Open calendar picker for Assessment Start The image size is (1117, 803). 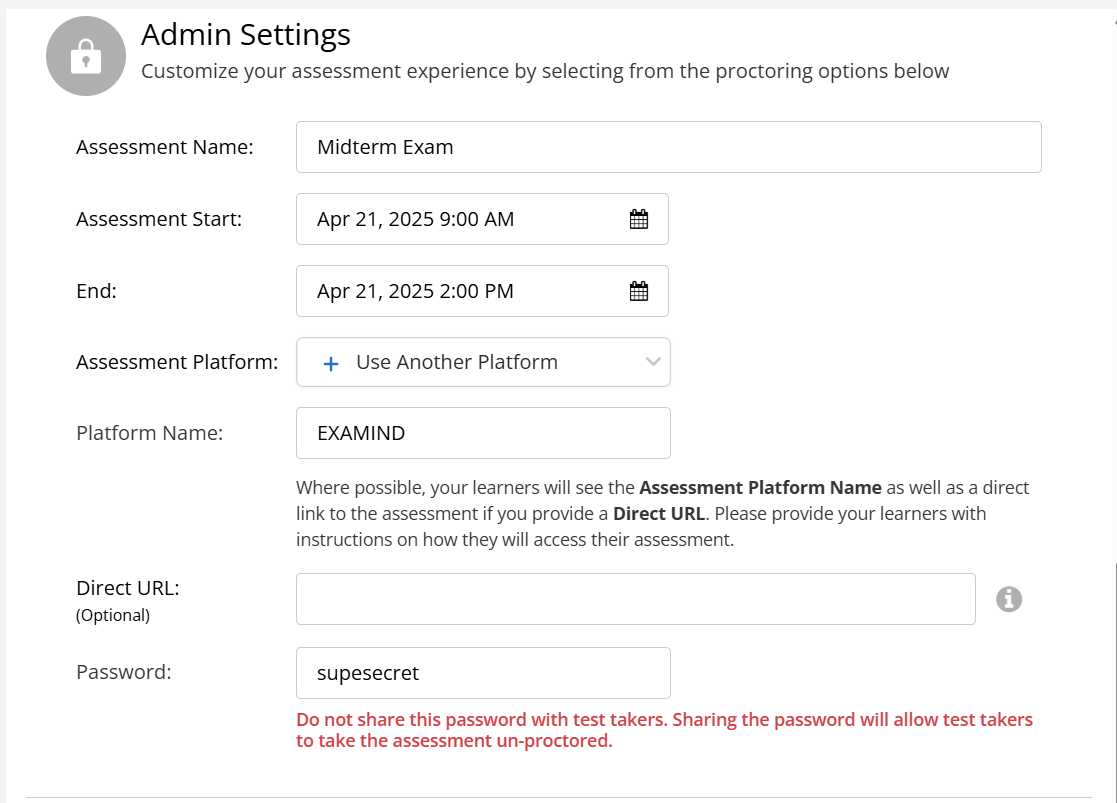click(x=639, y=219)
